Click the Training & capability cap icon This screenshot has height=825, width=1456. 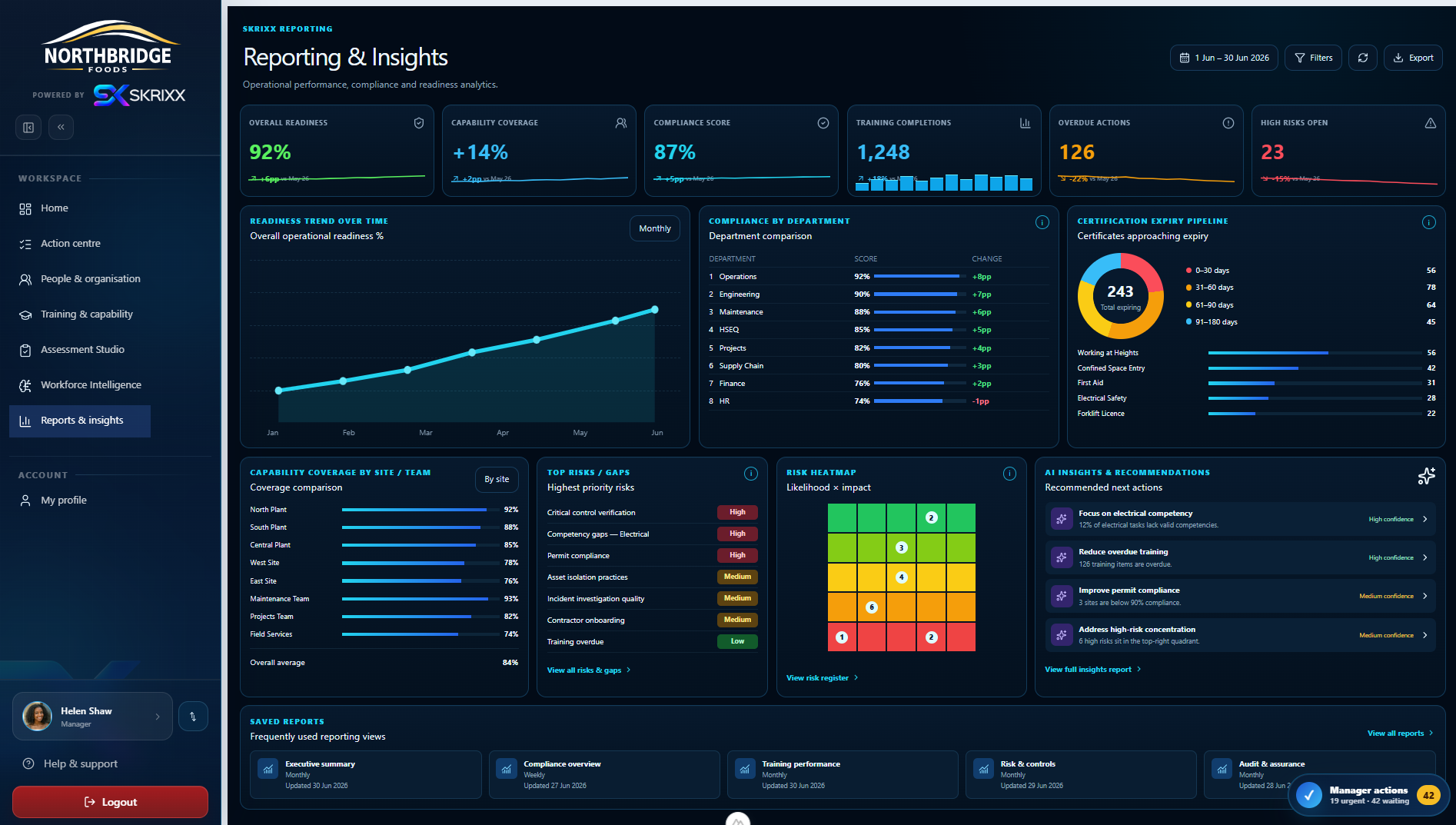[x=25, y=314]
